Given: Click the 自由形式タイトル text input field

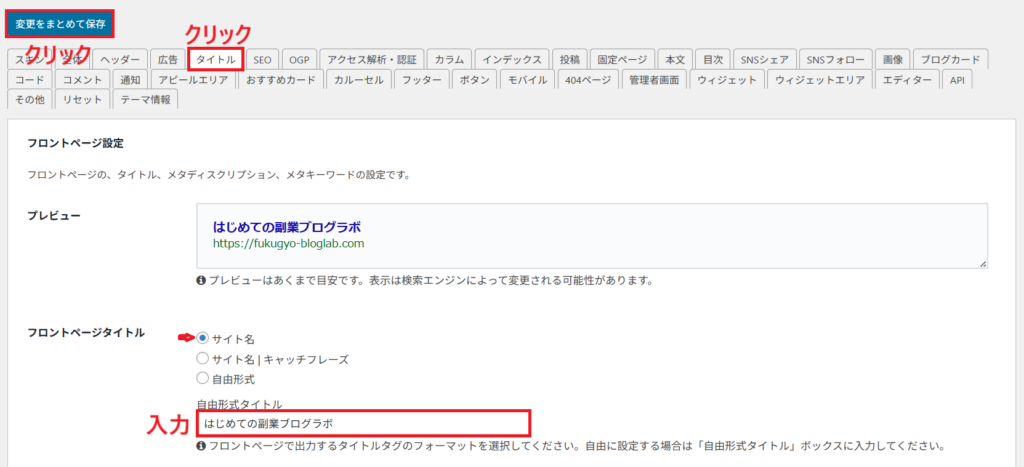Looking at the screenshot, I should click(x=362, y=423).
